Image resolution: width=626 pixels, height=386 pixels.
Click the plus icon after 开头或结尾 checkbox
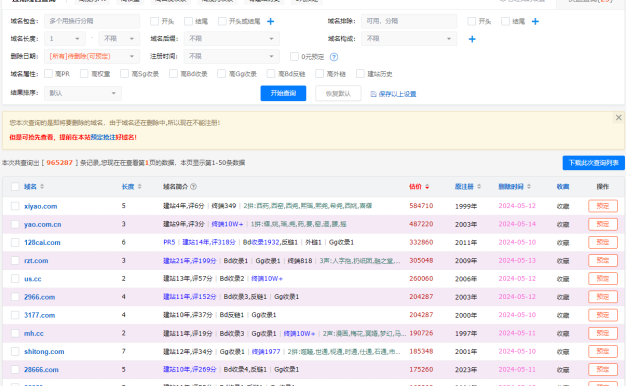[x=271, y=22]
